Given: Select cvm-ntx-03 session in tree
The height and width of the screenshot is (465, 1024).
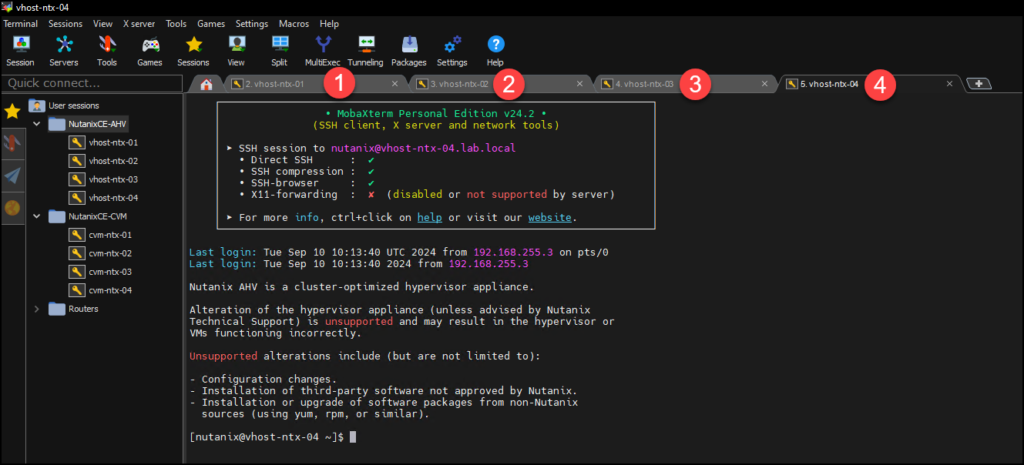Looking at the screenshot, I should pyautogui.click(x=101, y=272).
